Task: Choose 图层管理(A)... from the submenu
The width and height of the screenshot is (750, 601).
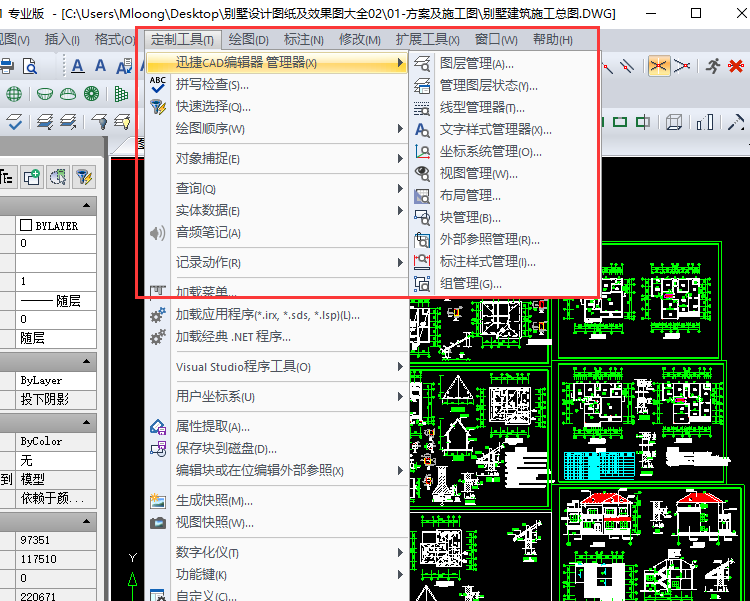Action: click(x=503, y=63)
